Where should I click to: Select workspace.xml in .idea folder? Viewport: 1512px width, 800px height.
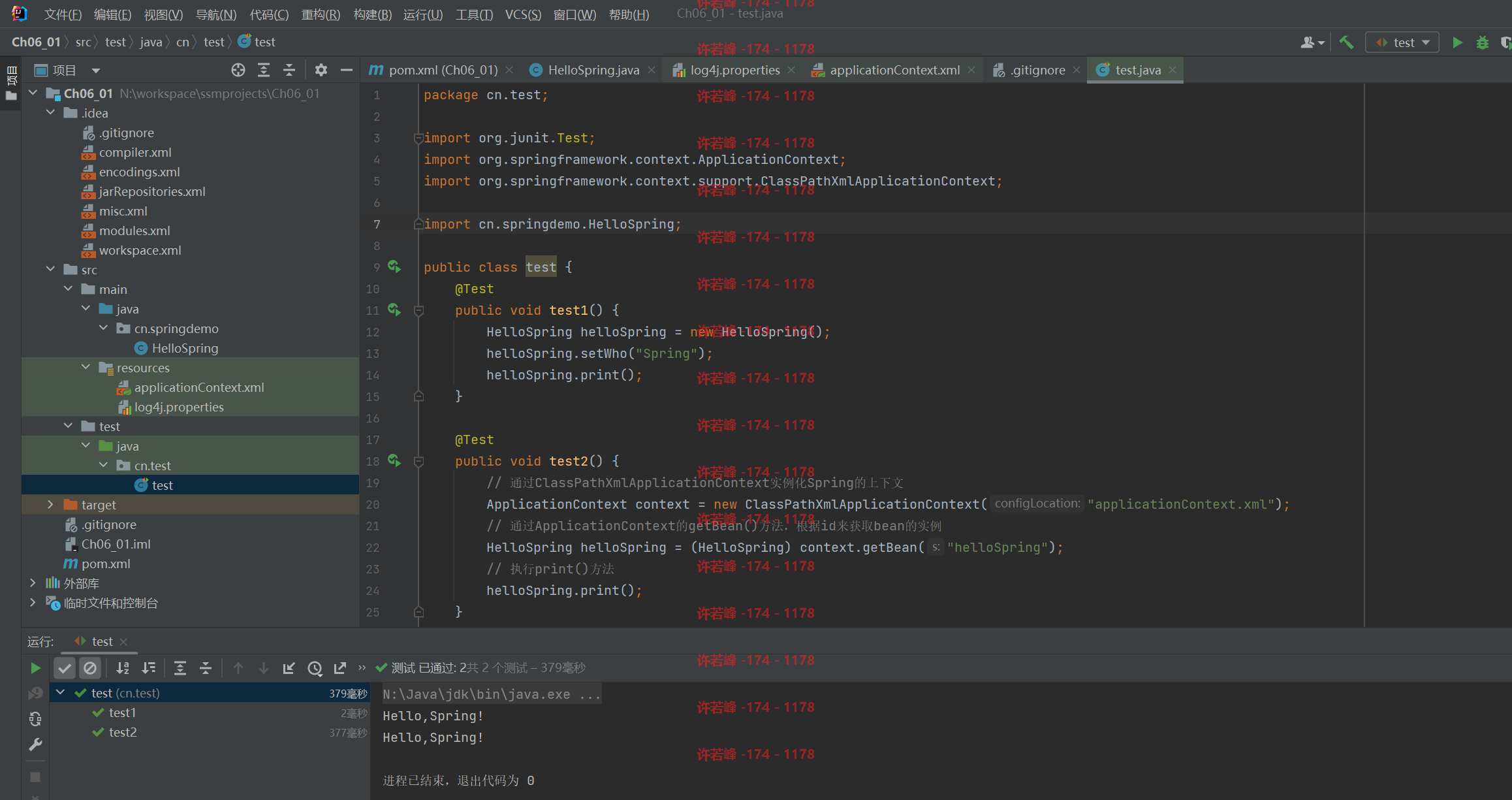[x=140, y=250]
